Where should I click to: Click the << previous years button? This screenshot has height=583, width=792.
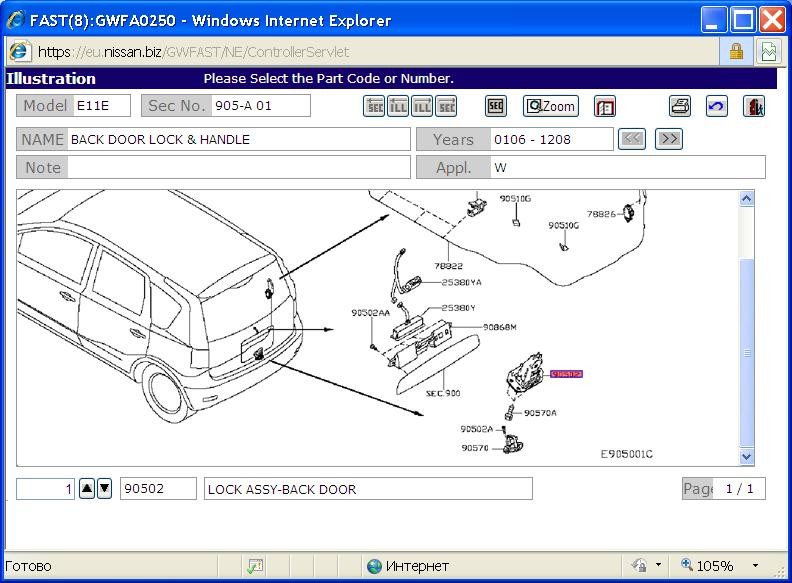point(632,139)
